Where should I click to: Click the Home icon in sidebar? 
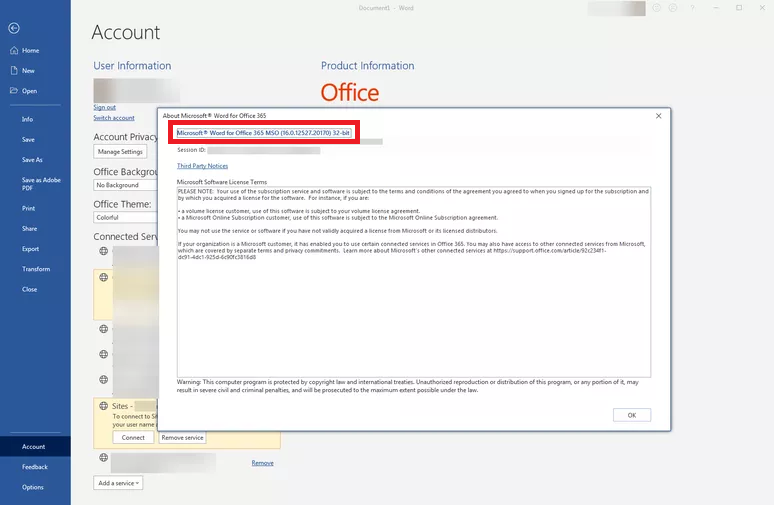click(14, 50)
